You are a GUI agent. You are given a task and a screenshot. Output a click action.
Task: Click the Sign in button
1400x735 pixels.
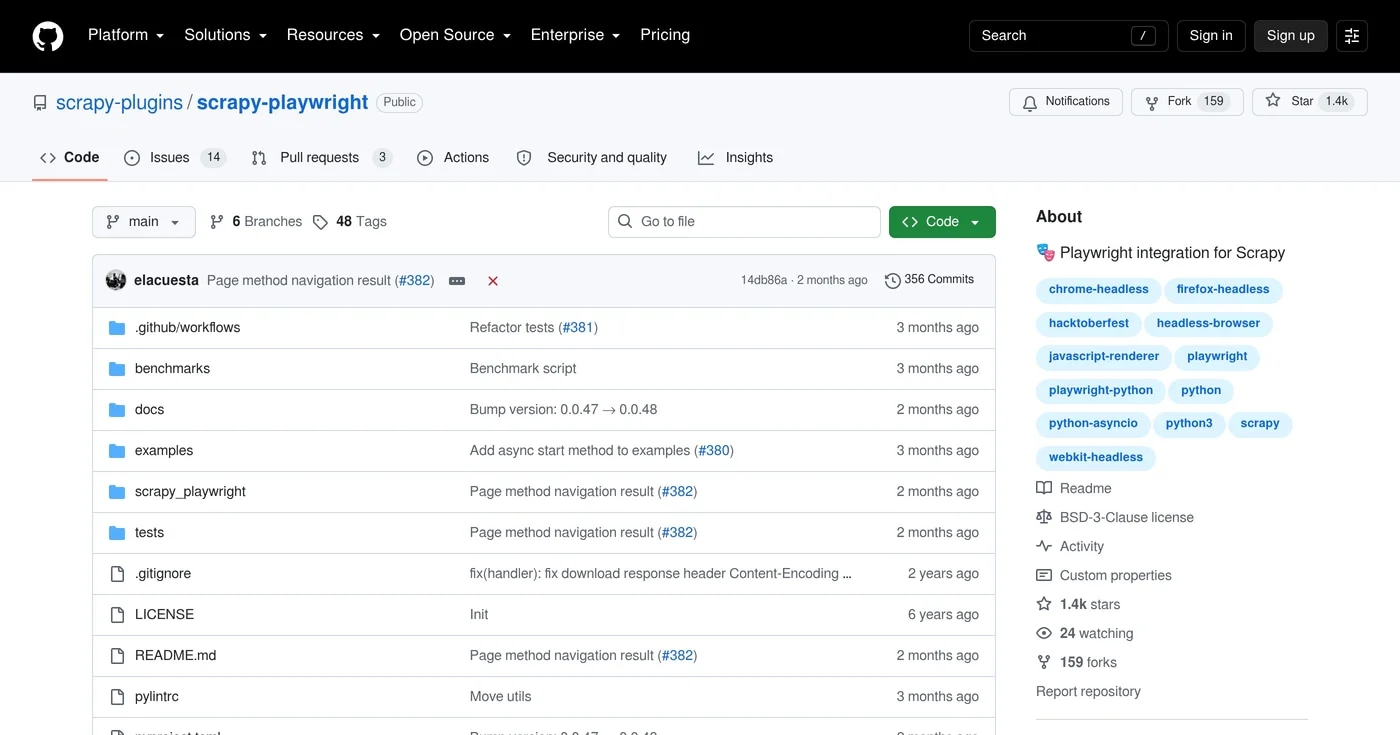[x=1211, y=36]
